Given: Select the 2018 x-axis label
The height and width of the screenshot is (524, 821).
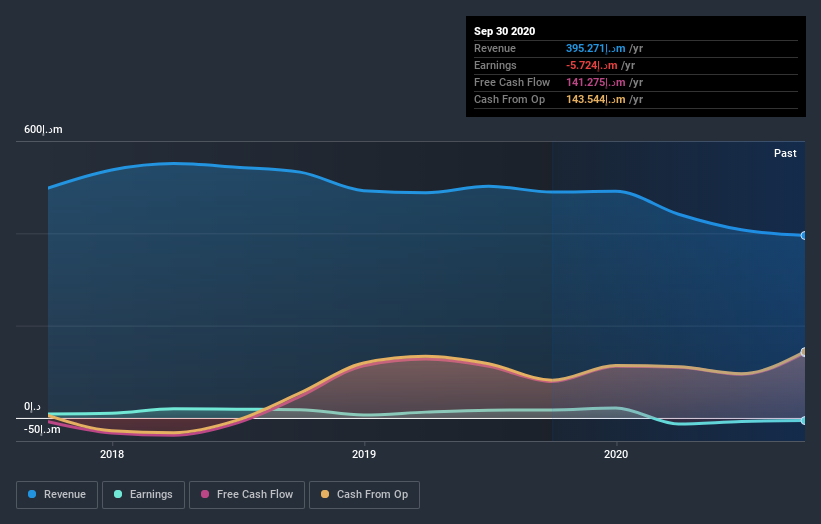Looking at the screenshot, I should (112, 454).
